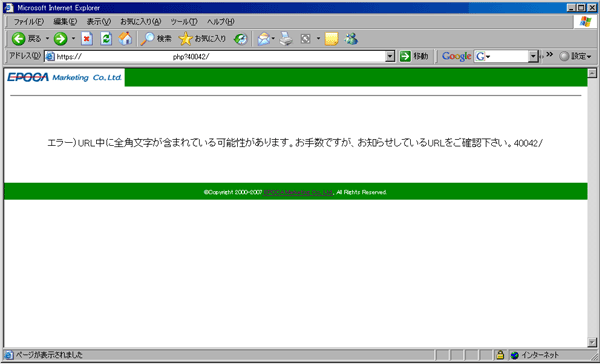This screenshot has width=600, height=364.
Task: Click the Google toolbar logo
Action: pyautogui.click(x=456, y=57)
